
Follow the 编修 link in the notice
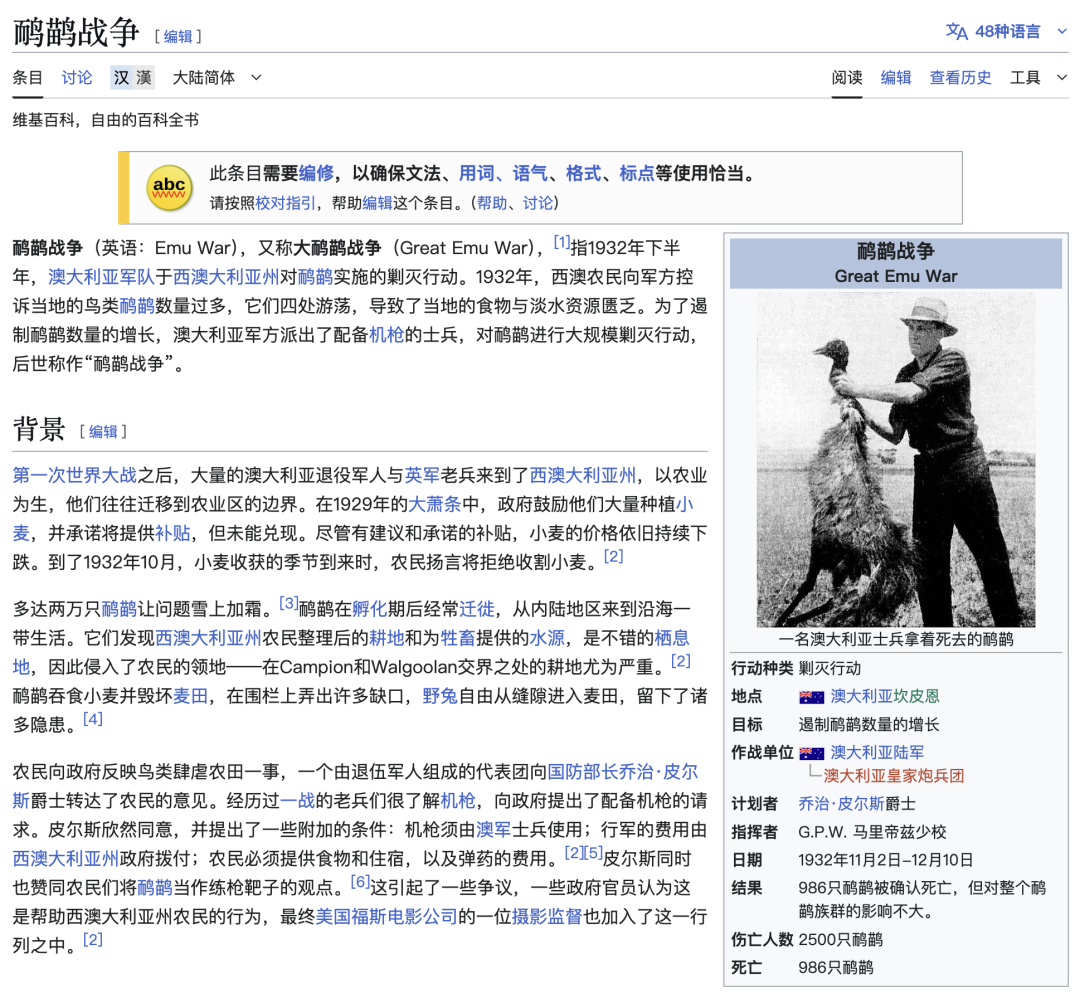pos(315,174)
